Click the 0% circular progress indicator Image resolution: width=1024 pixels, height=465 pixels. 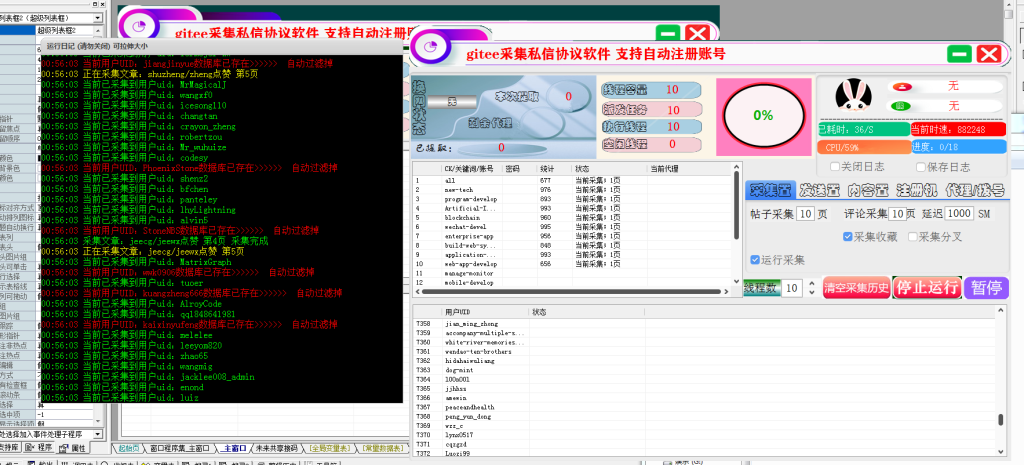pos(763,115)
